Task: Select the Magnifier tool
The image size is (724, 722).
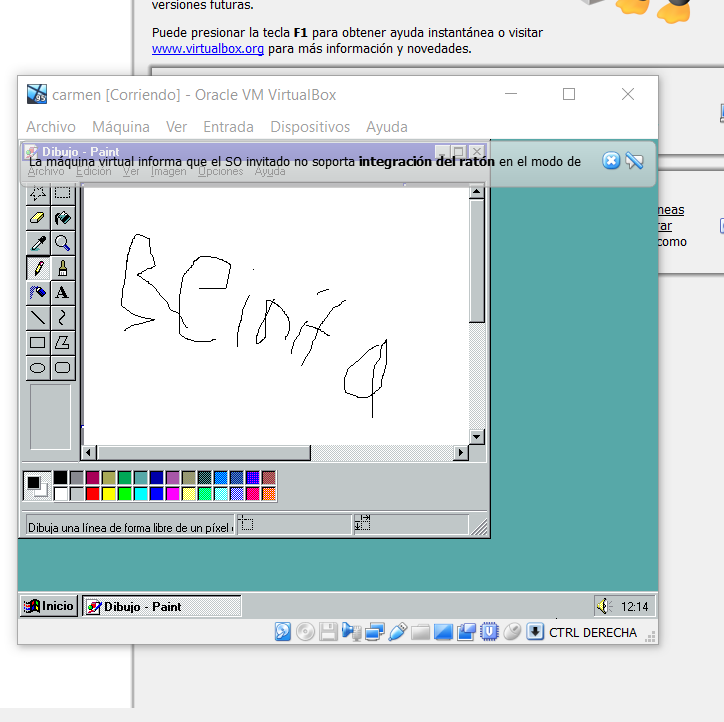Action: point(63,242)
